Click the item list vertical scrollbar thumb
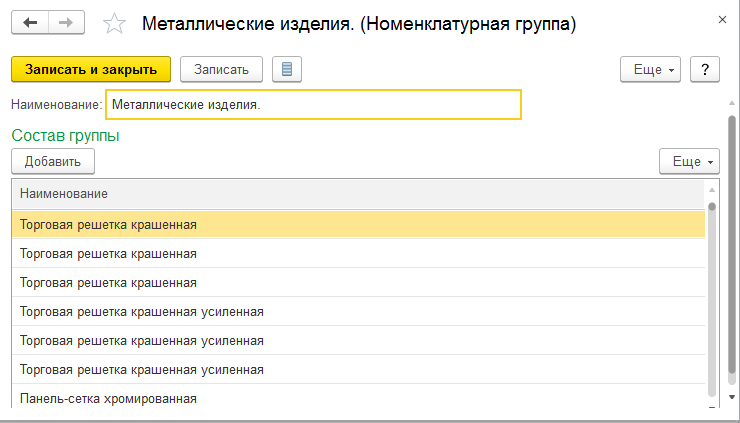Image resolution: width=740 pixels, height=423 pixels. [x=712, y=300]
